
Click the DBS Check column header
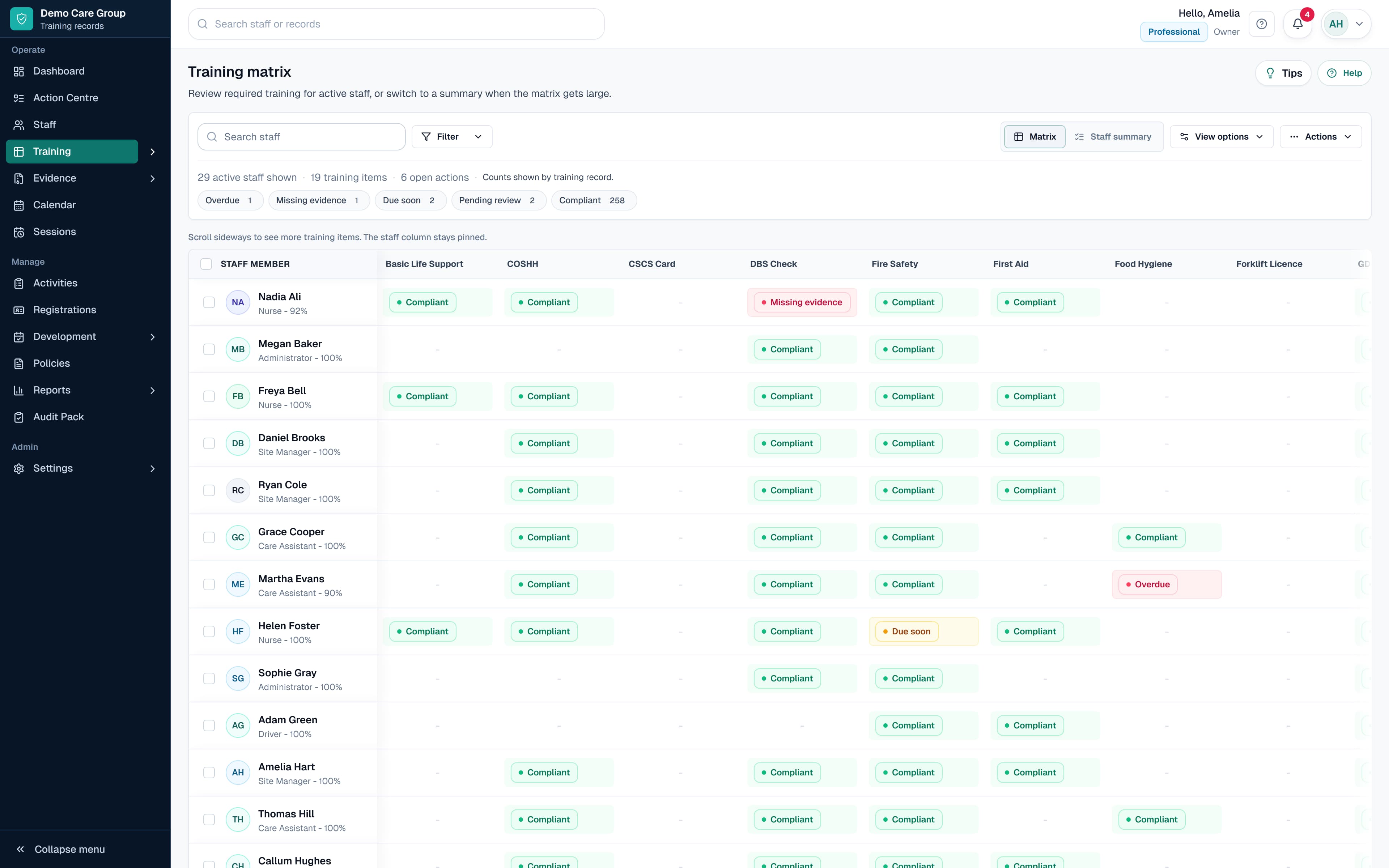(x=773, y=264)
